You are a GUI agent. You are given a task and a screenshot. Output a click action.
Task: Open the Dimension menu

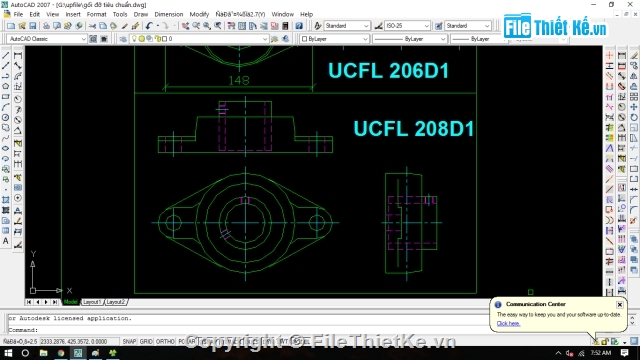(x=169, y=14)
